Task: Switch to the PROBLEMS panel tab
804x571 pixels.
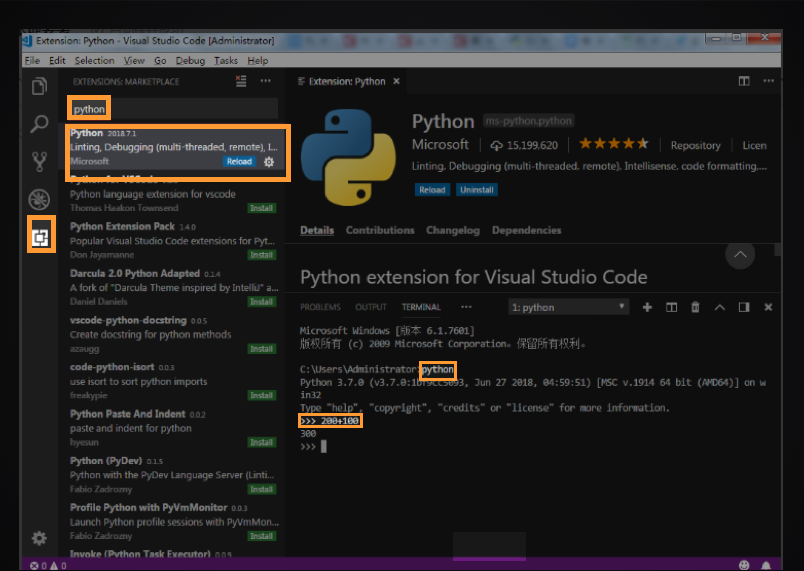Action: pos(320,307)
